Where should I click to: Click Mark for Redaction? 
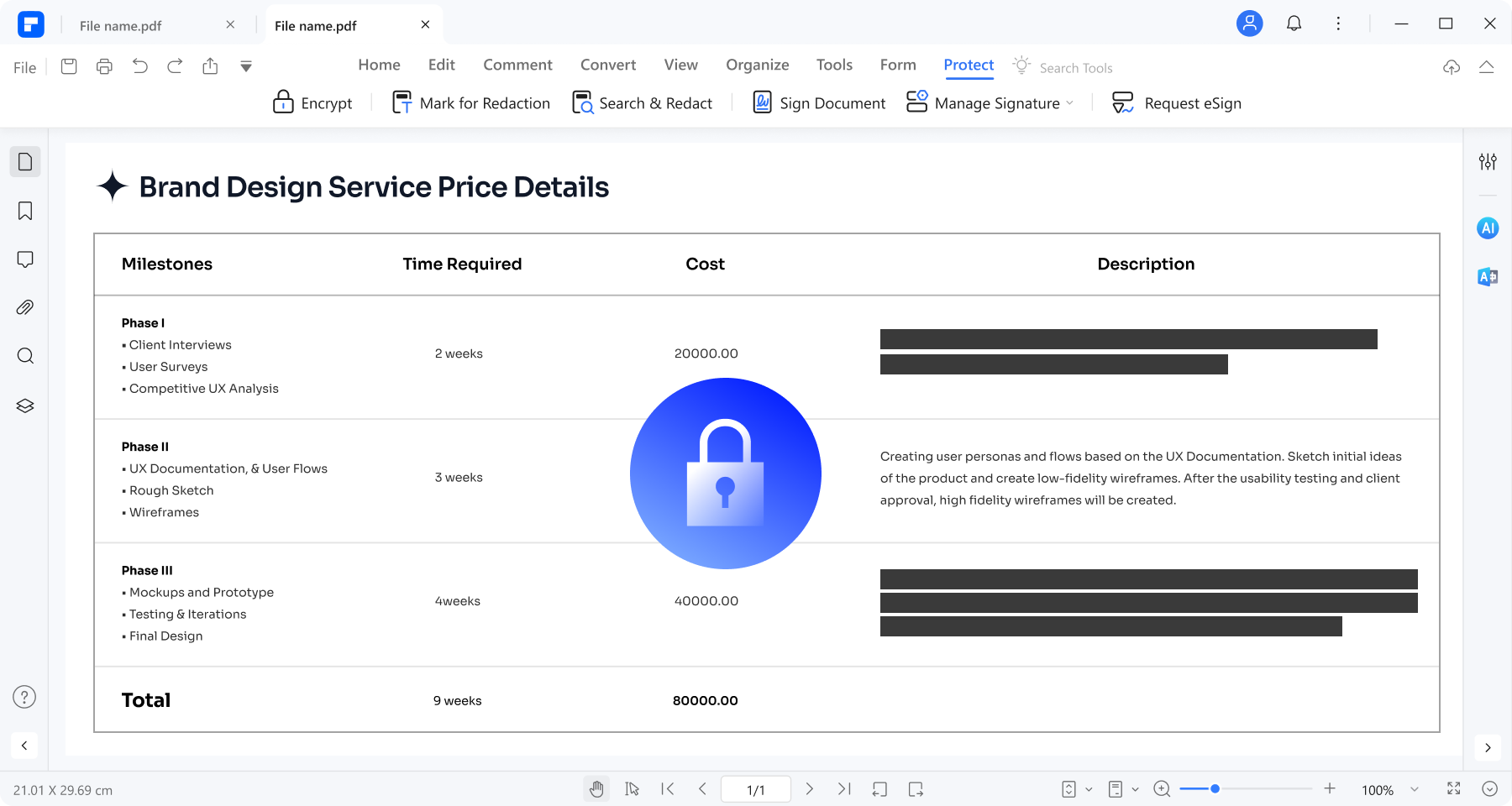[470, 103]
